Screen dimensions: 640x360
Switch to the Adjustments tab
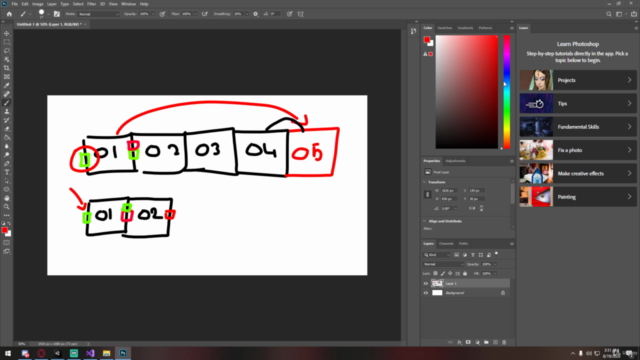[x=455, y=161]
